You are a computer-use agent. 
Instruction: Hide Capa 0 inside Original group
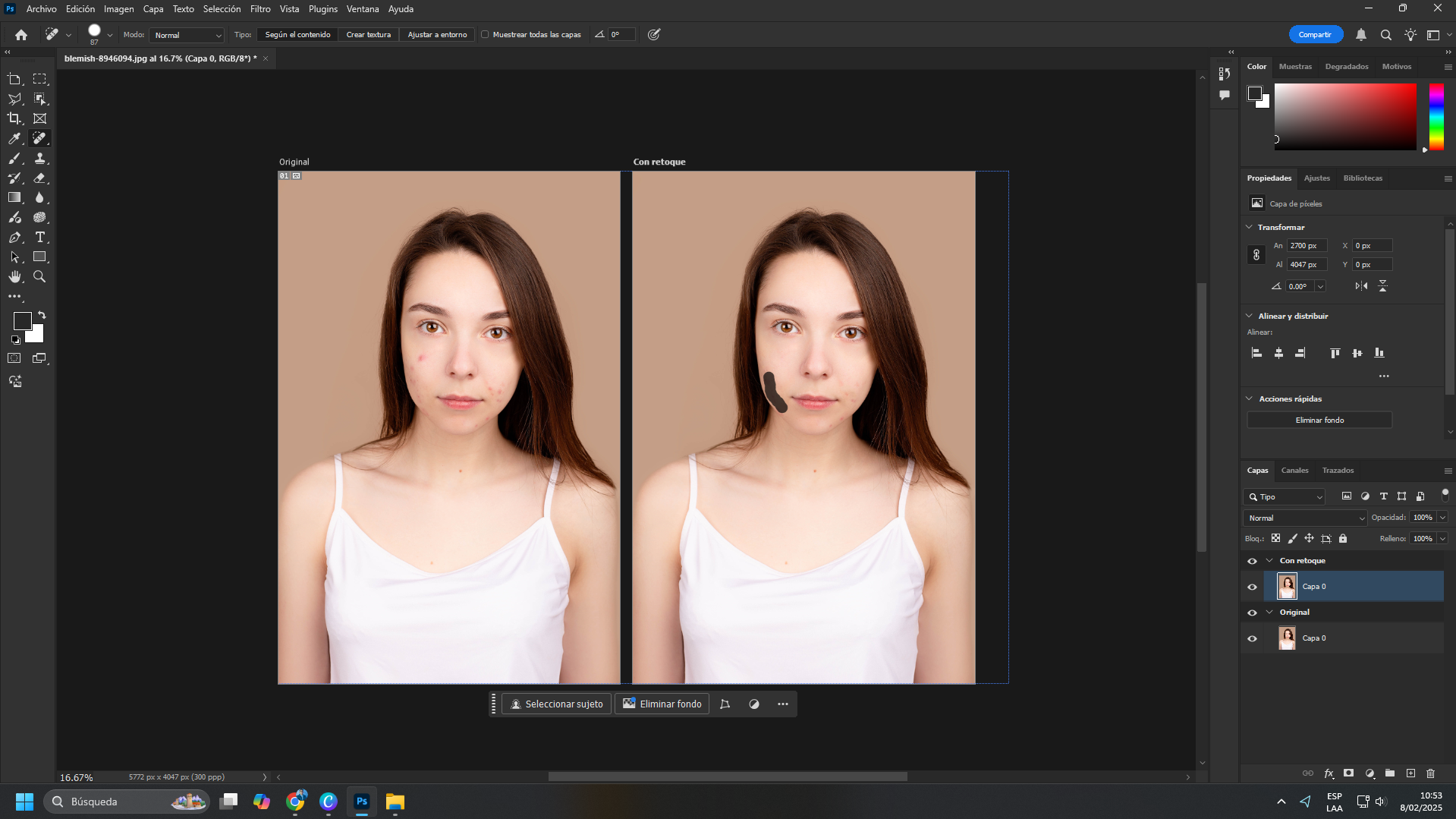[x=1252, y=638]
